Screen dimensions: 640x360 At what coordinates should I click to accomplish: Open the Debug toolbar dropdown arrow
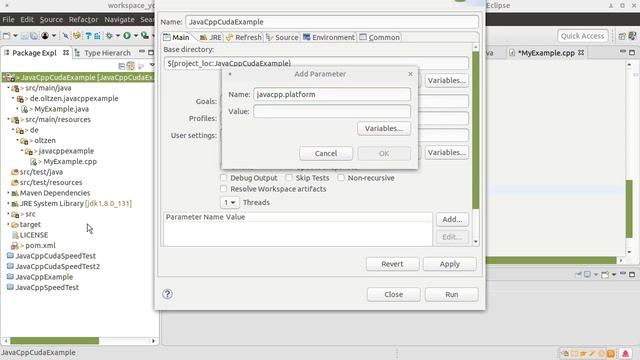pyautogui.click(x=118, y=36)
